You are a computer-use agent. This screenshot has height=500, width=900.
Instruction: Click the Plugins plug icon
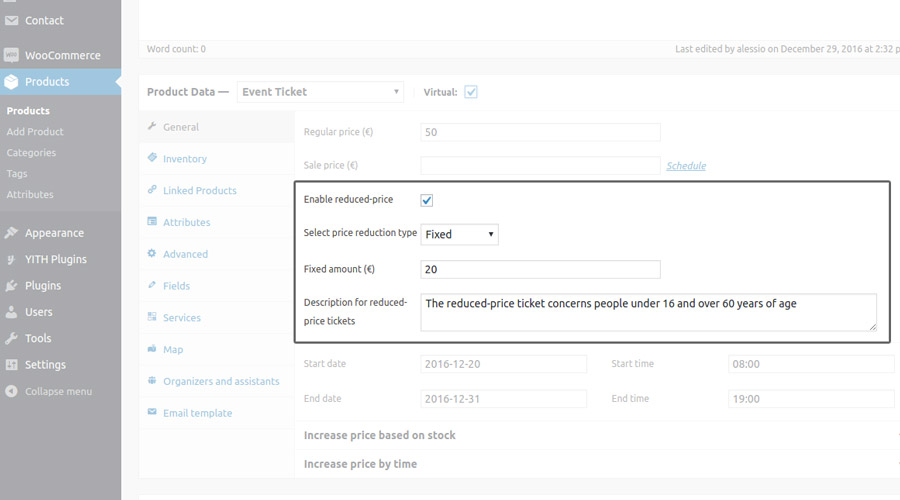click(x=11, y=285)
